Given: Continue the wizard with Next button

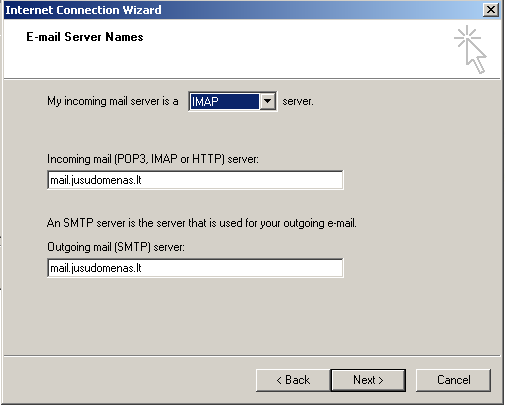Looking at the screenshot, I should (x=368, y=380).
